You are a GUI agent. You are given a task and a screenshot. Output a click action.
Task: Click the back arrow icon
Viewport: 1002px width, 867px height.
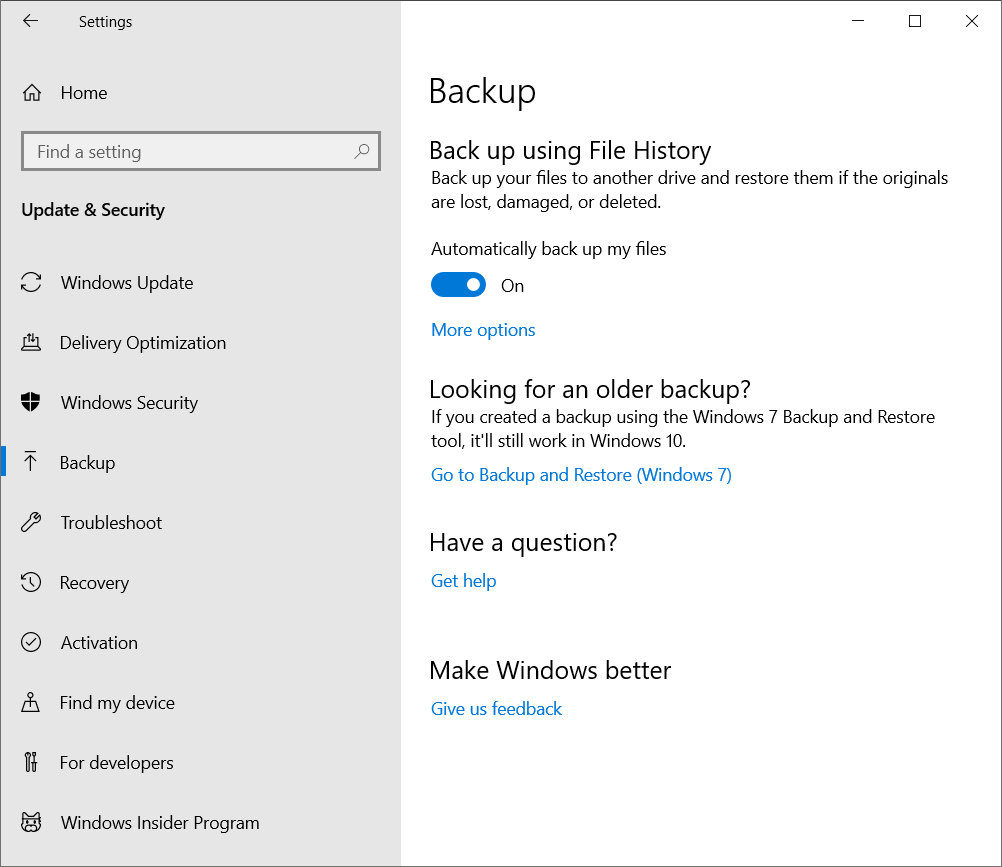[31, 21]
